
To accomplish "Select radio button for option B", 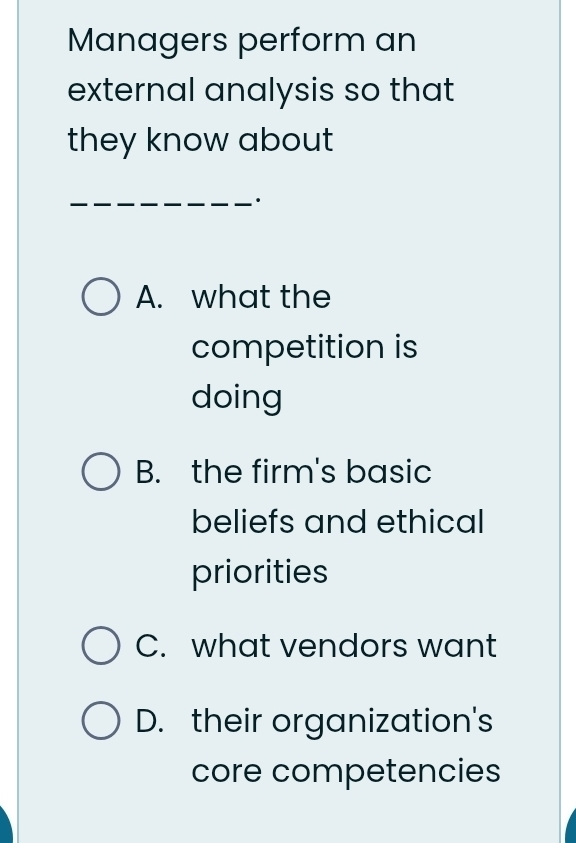I will 101,471.
